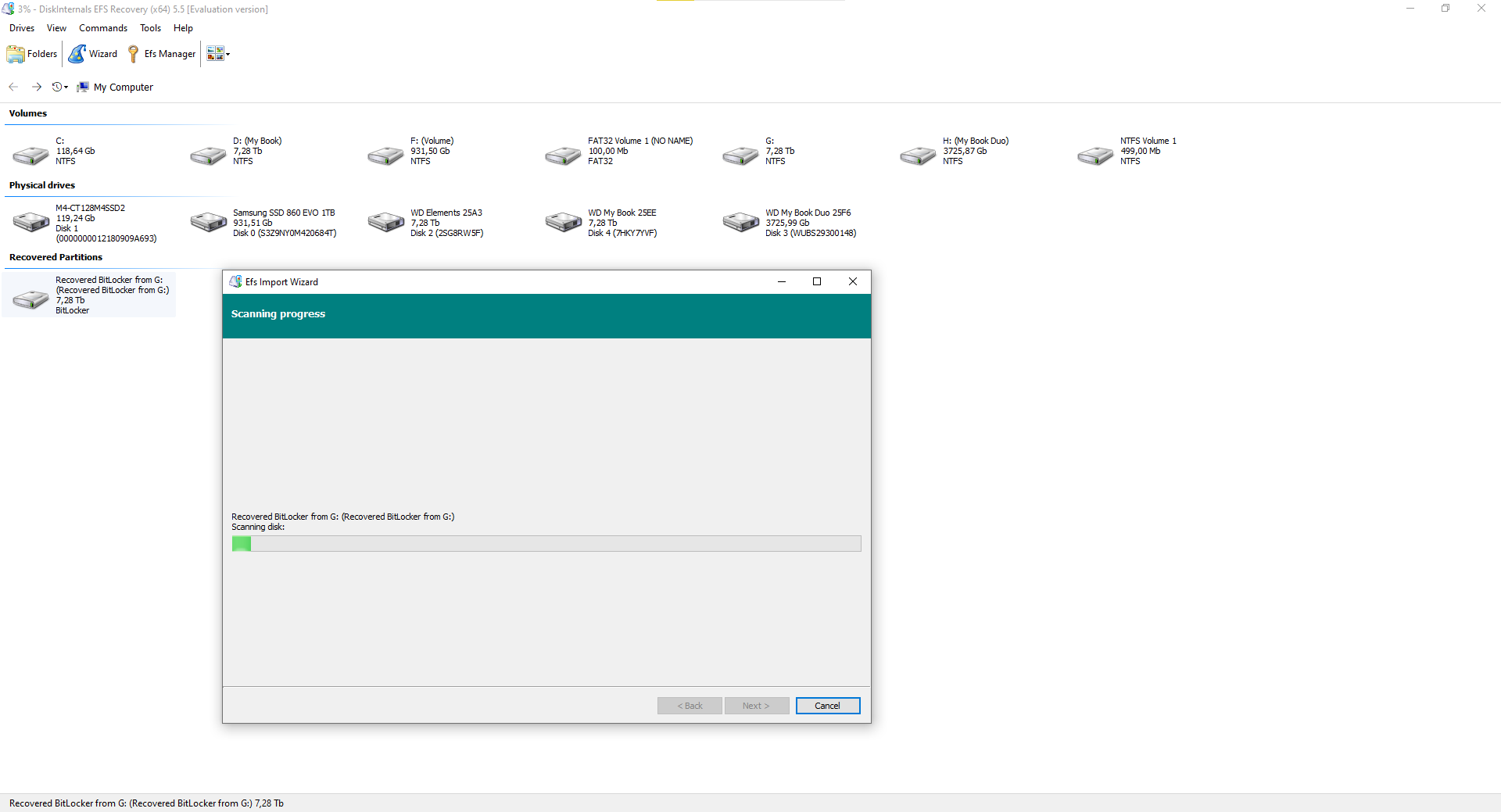Maximize the Efs Import Wizard dialog
The height and width of the screenshot is (812, 1501).
click(817, 281)
